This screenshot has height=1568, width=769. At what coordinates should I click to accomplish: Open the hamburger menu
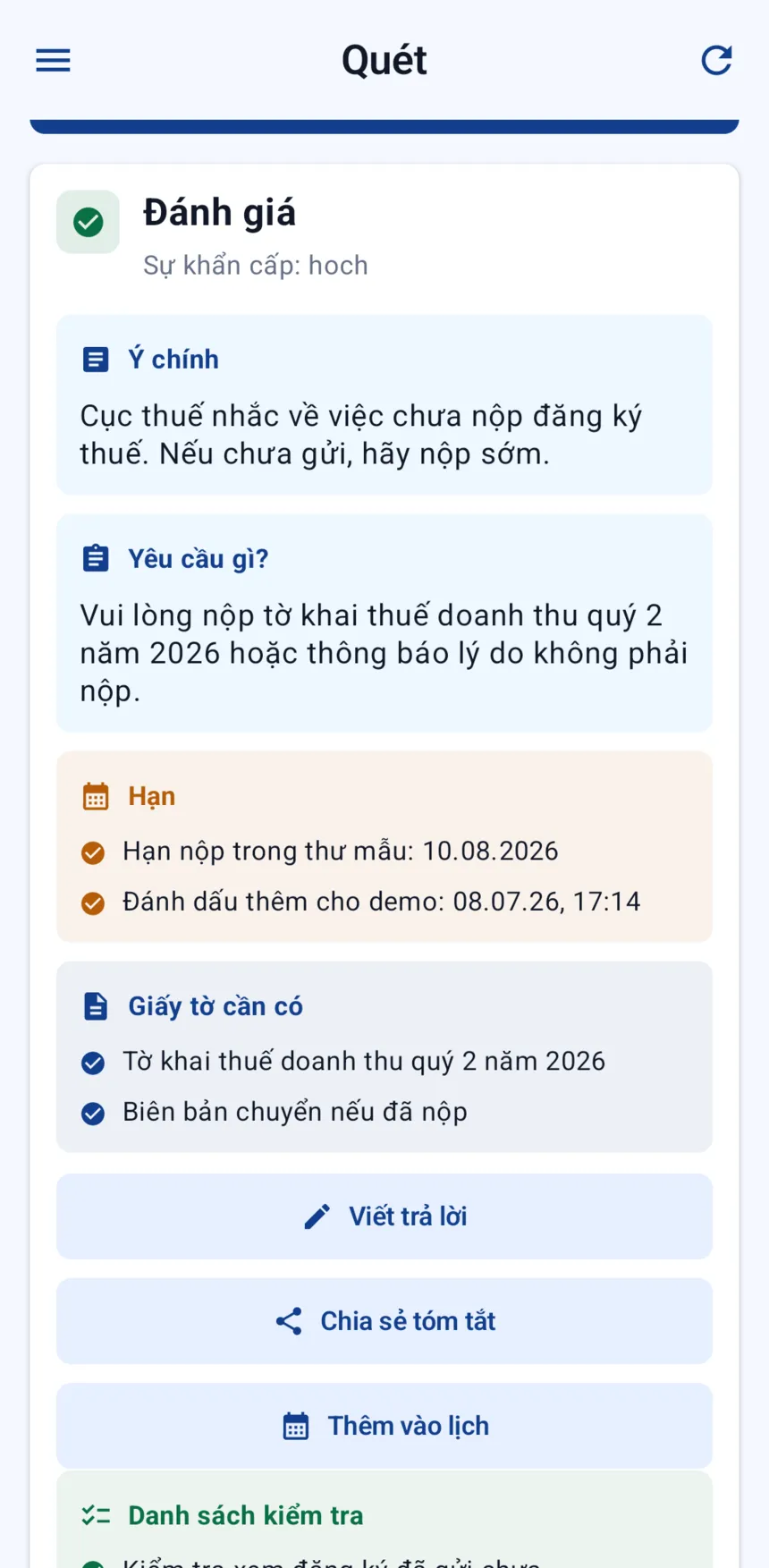pos(53,60)
